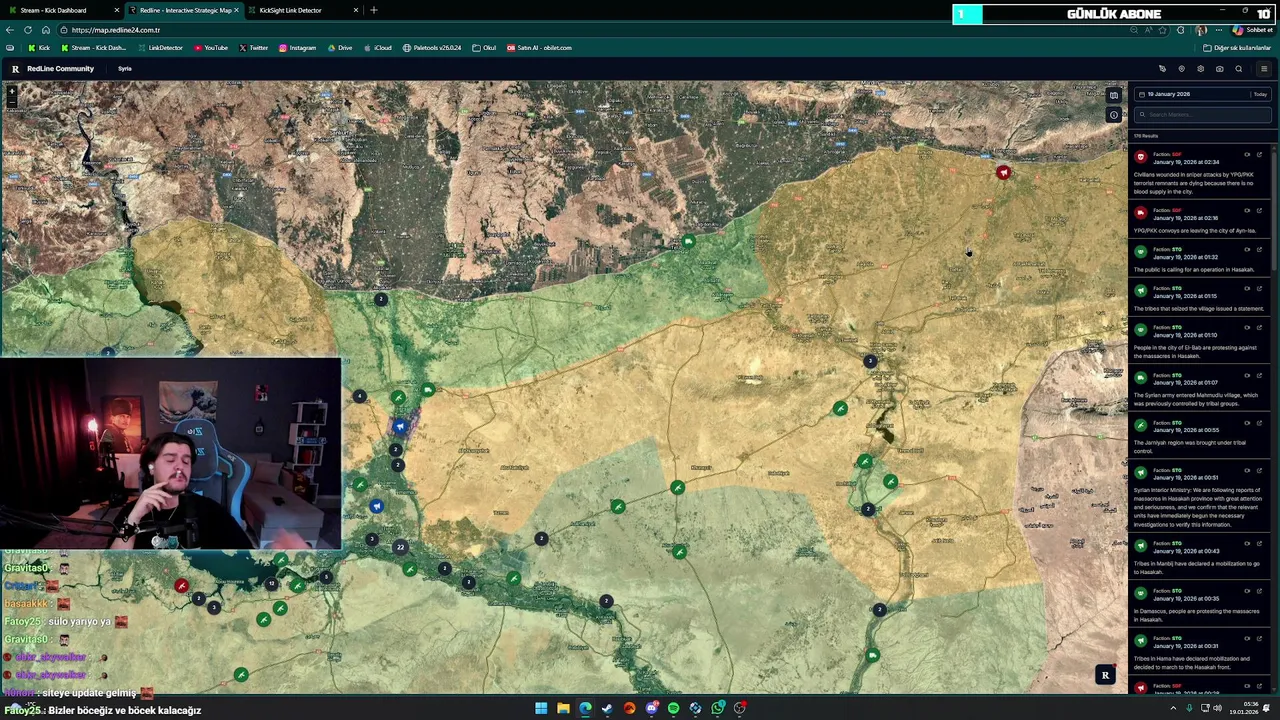
Task: Click the browser home button
Action: pos(46,30)
